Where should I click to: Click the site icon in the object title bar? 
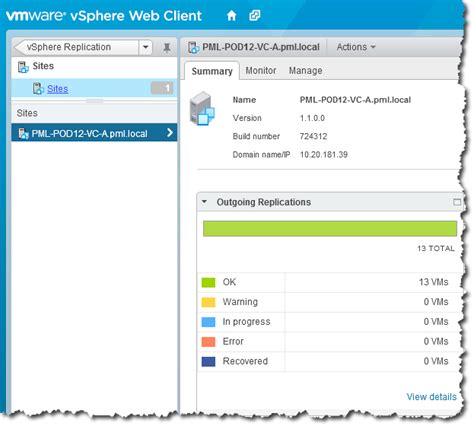click(x=194, y=47)
